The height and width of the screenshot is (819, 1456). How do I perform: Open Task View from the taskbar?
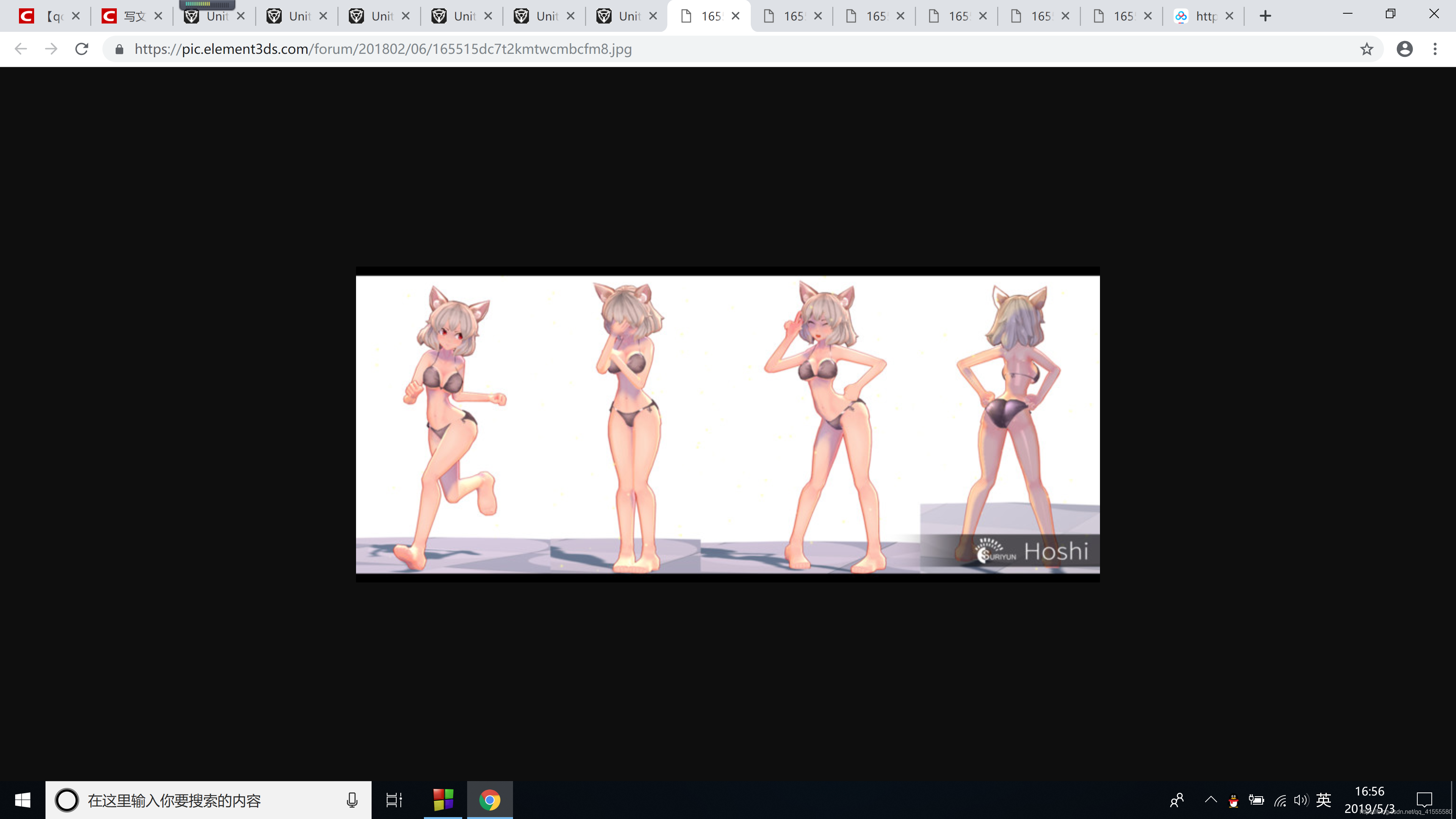click(394, 800)
